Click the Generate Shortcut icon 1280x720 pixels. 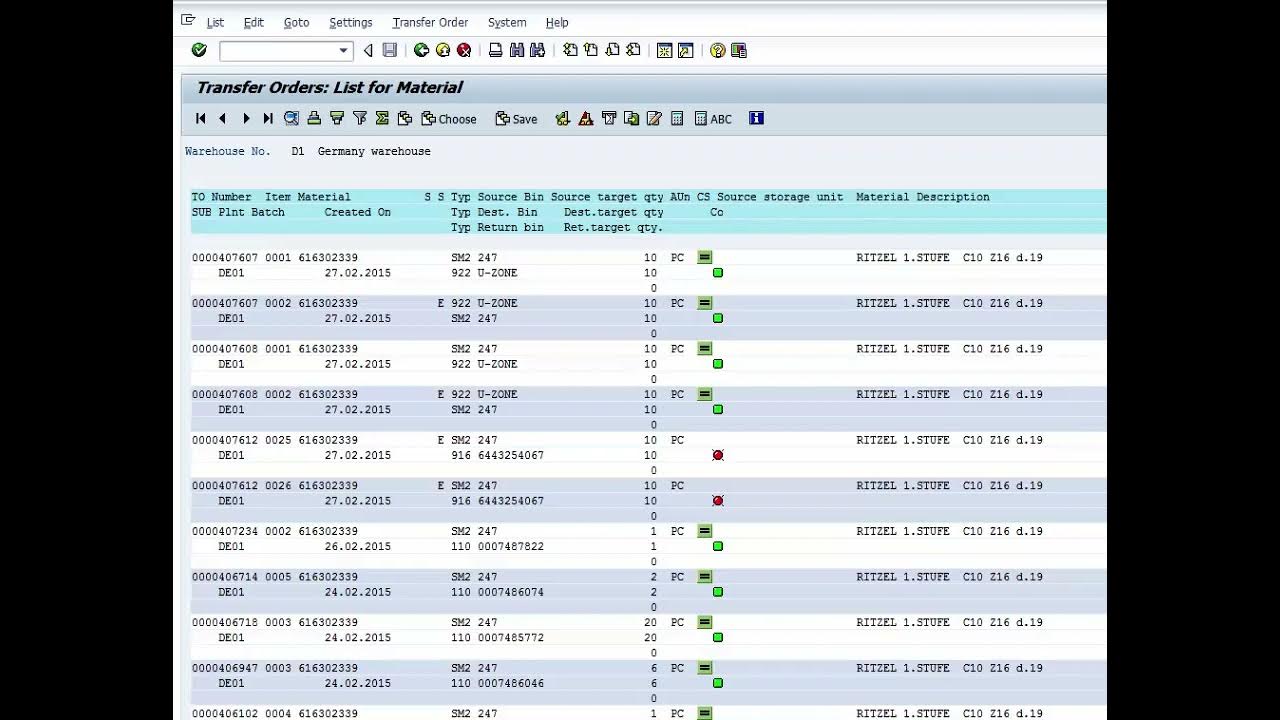685,50
